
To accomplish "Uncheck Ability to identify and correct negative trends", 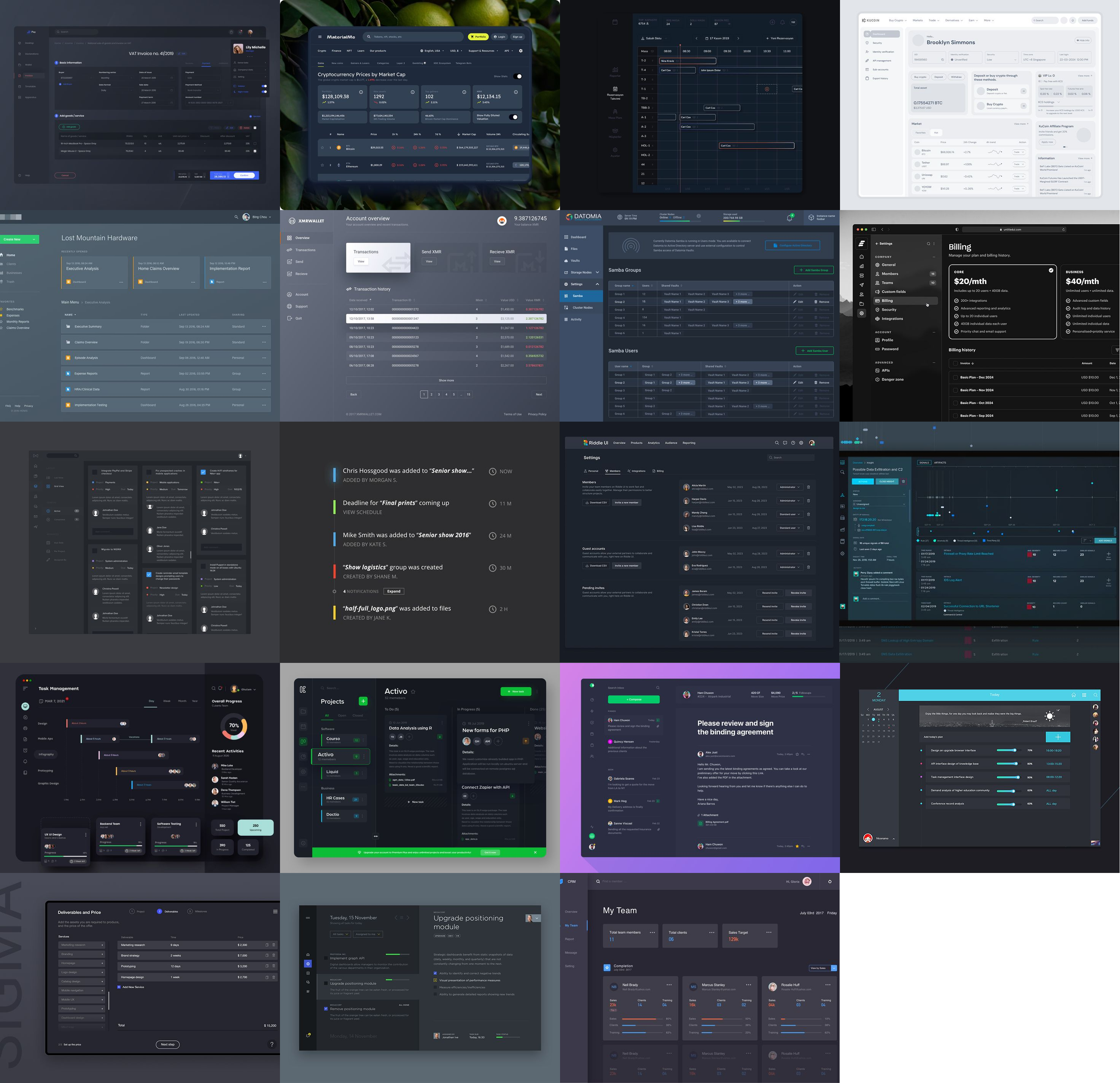I will coord(436,973).
